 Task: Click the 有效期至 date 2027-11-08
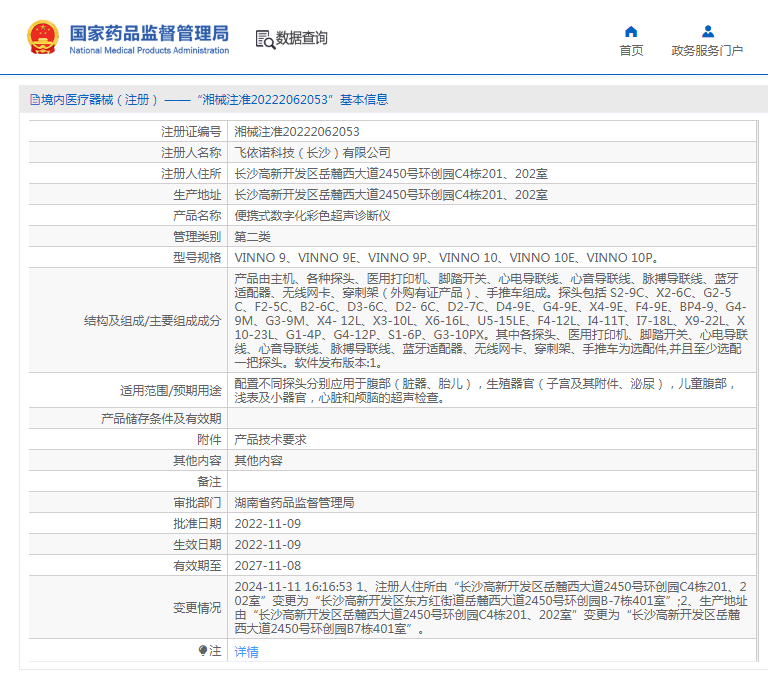267,565
